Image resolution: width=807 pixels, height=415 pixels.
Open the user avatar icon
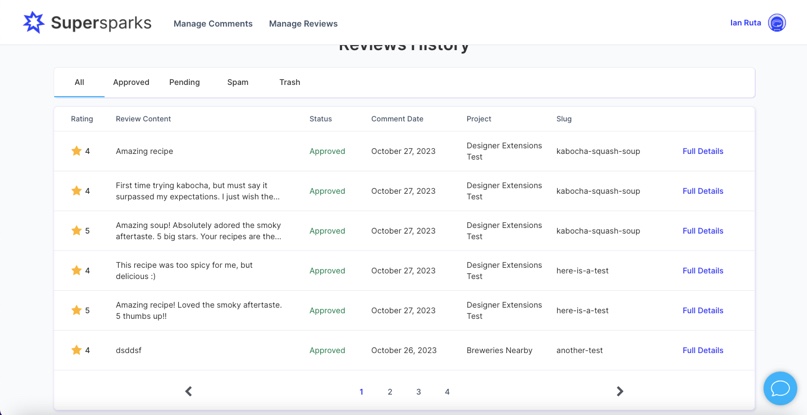click(x=777, y=23)
